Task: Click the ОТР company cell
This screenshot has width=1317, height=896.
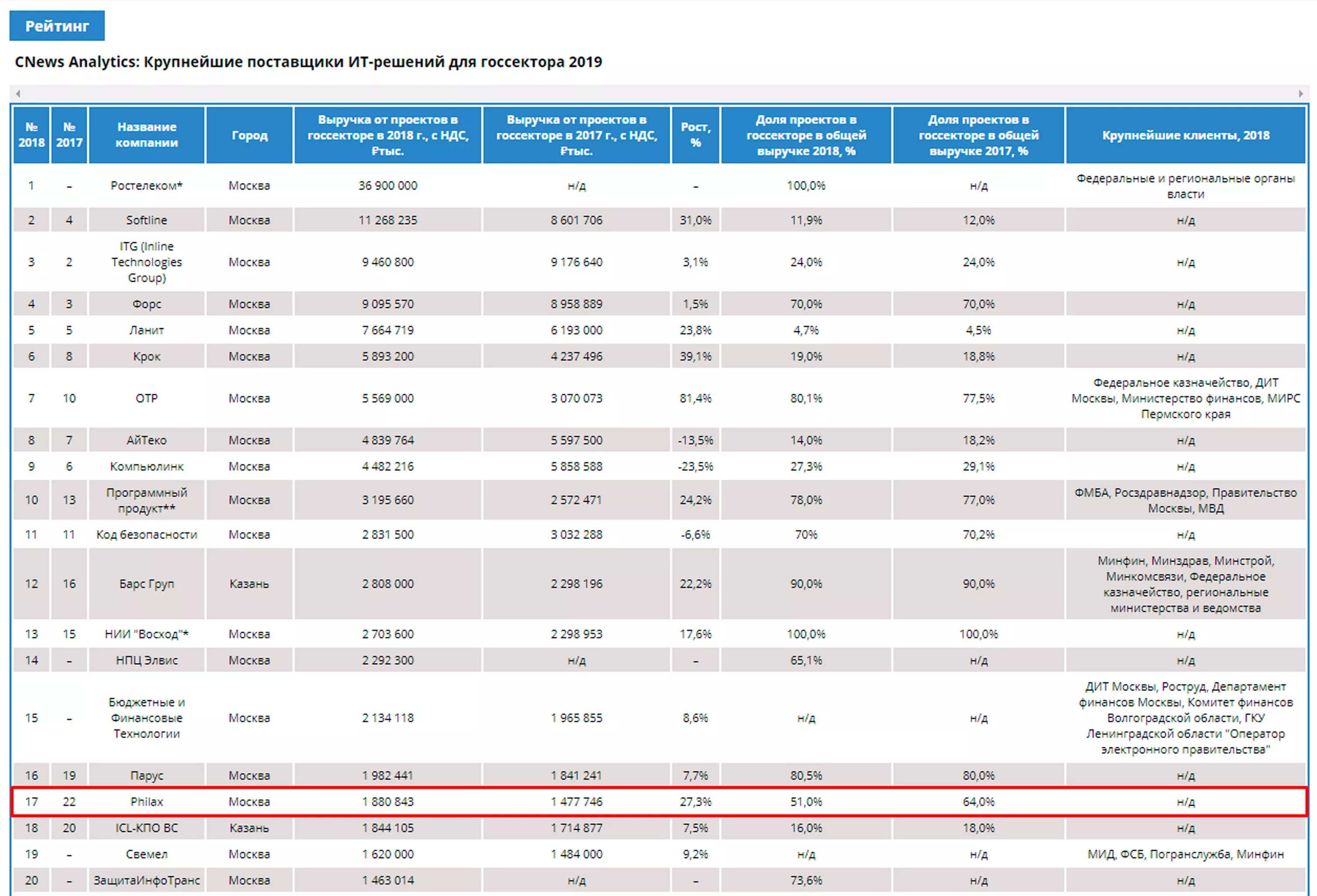Action: [x=147, y=398]
